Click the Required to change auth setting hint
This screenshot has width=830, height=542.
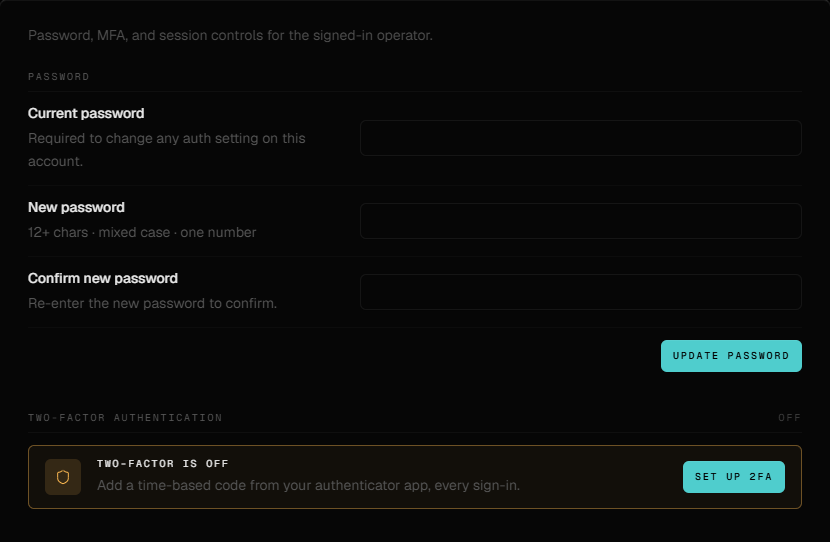[x=167, y=150]
